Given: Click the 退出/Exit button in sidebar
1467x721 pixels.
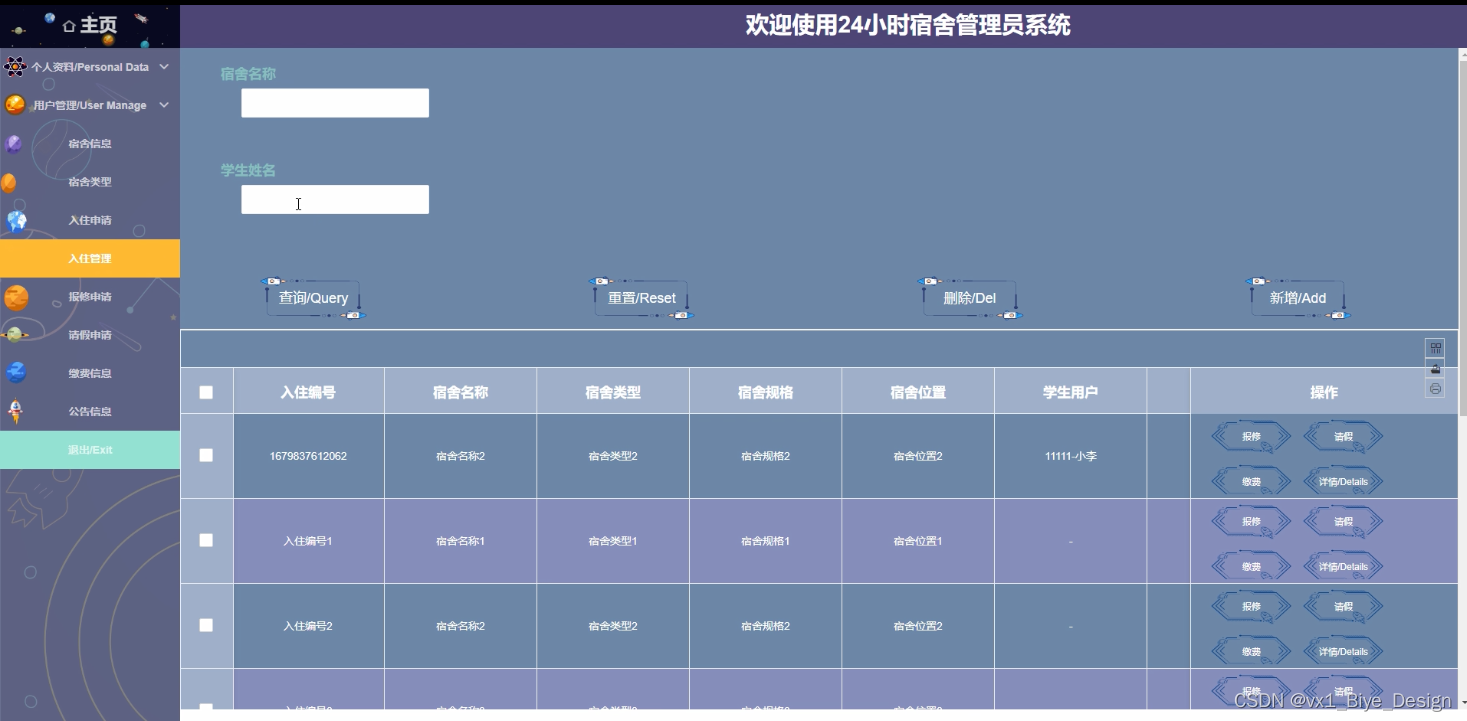Looking at the screenshot, I should coord(90,450).
